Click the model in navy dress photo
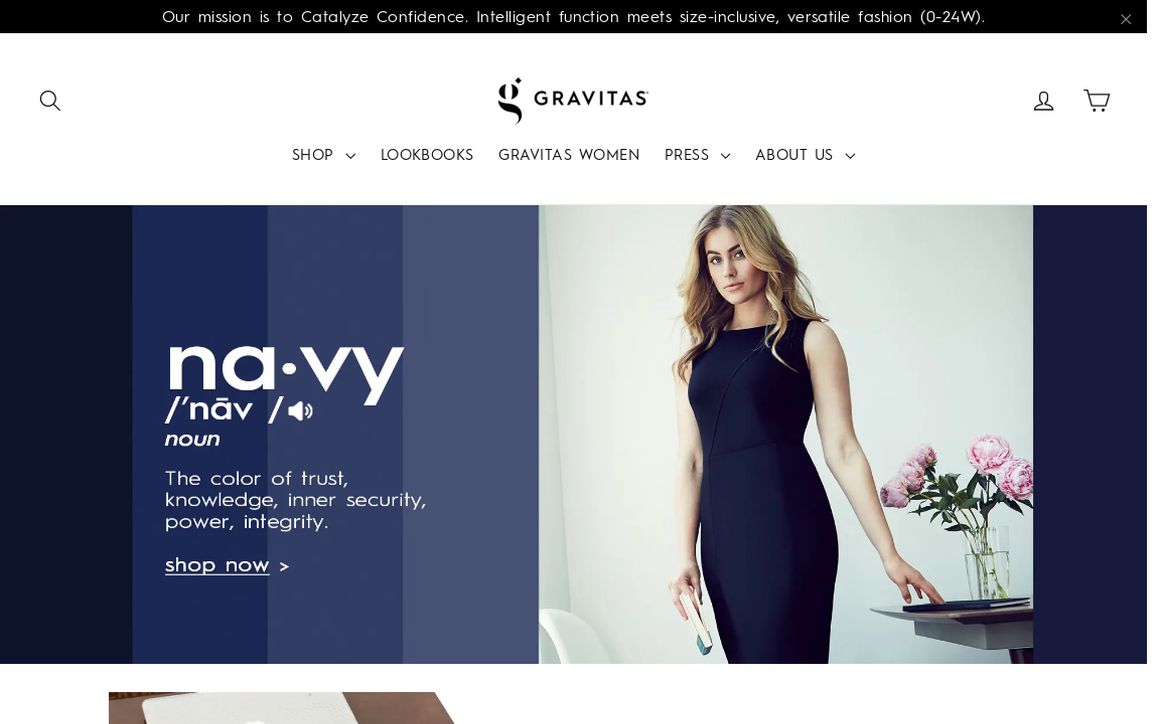1160x724 pixels. coord(786,434)
